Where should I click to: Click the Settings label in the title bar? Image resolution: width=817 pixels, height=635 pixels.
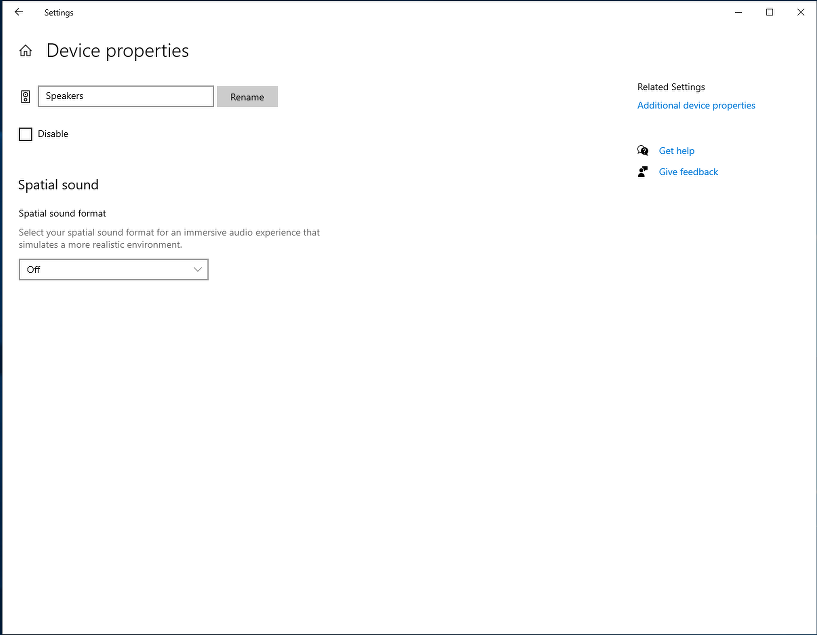click(58, 12)
